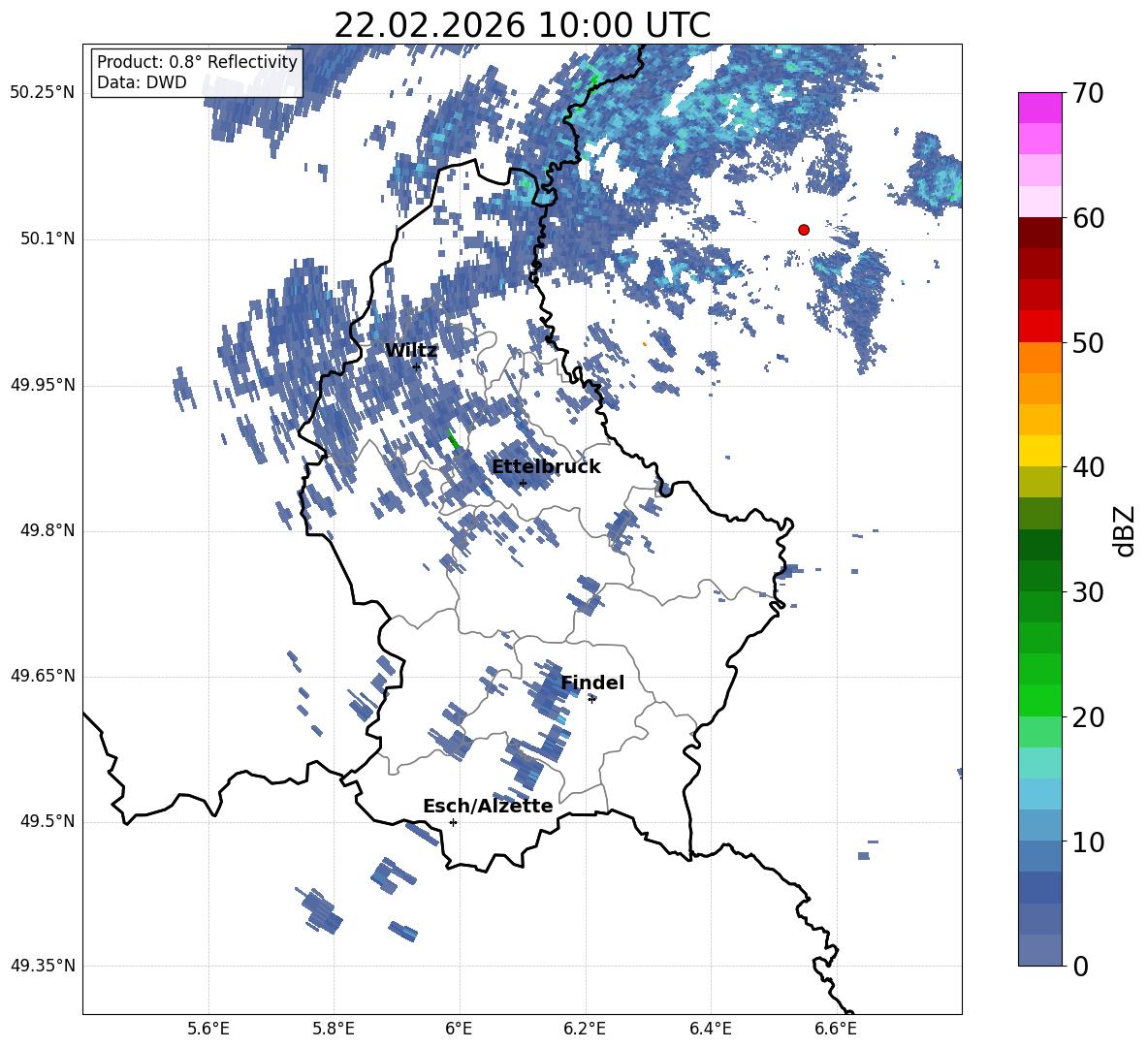The width and height of the screenshot is (1148, 1048).
Task: Click the Findel city label
Action: [x=592, y=683]
